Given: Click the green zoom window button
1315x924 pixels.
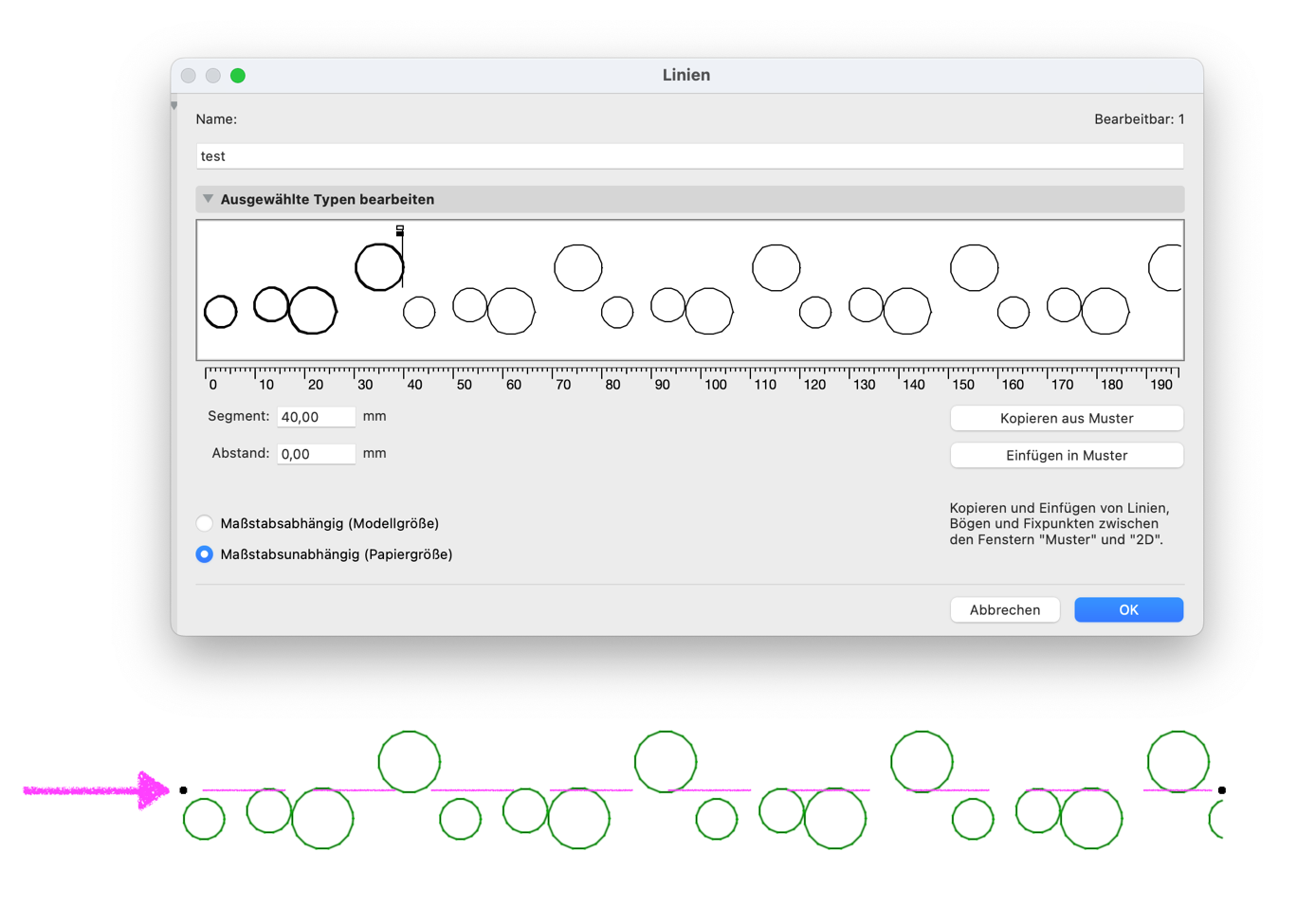Looking at the screenshot, I should 238,76.
